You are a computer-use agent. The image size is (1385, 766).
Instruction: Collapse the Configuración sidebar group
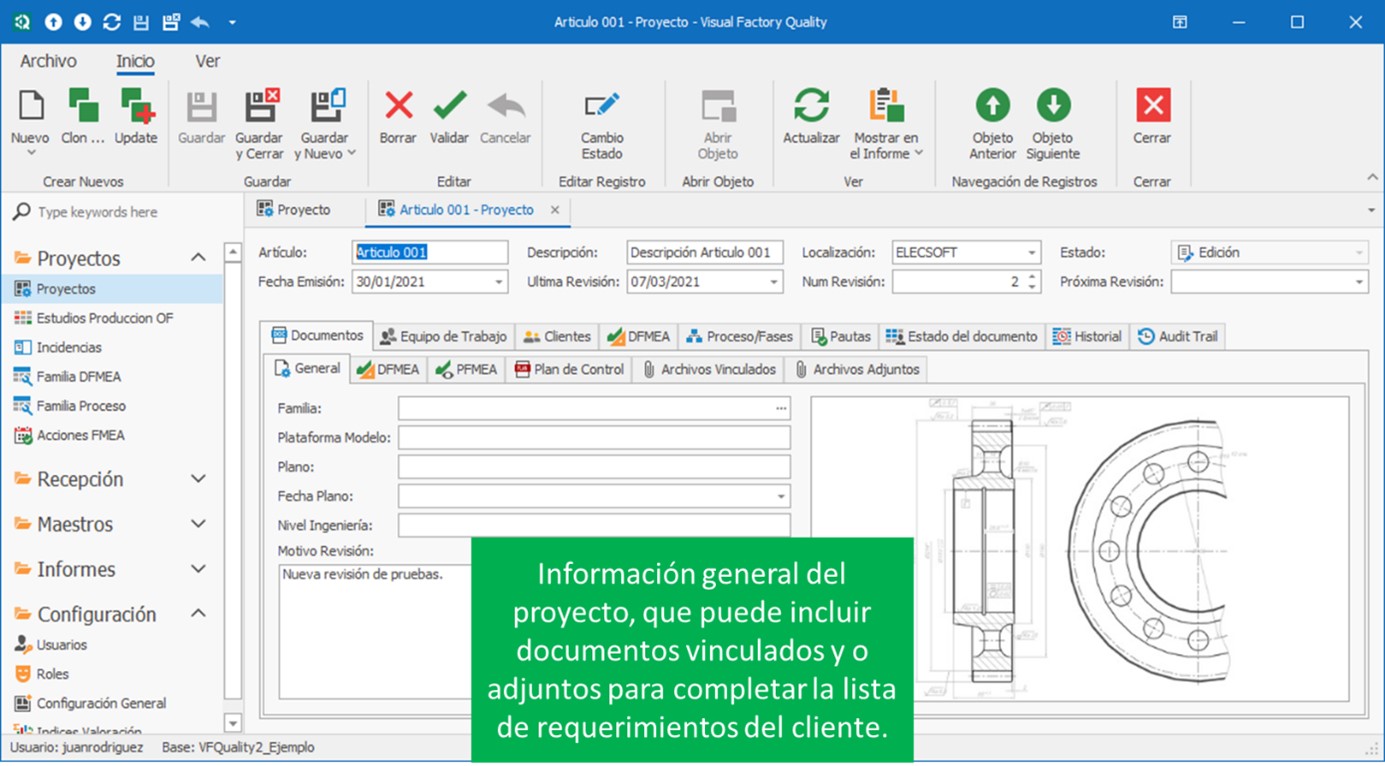[x=198, y=614]
